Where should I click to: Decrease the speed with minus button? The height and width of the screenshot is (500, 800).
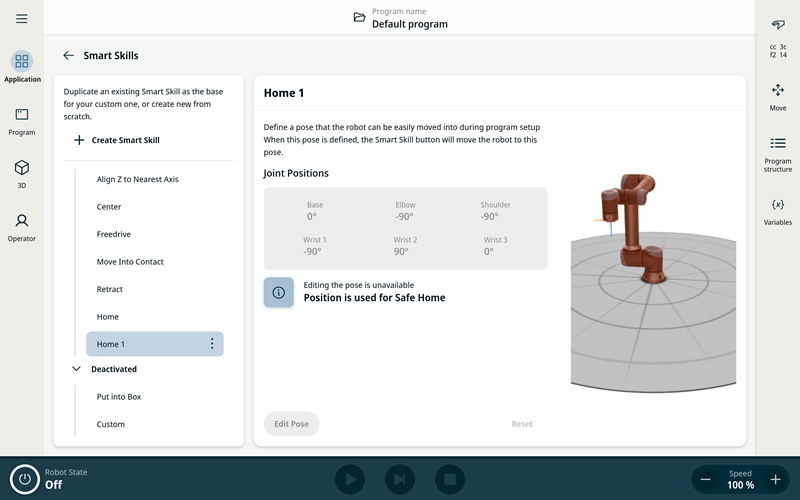[706, 479]
